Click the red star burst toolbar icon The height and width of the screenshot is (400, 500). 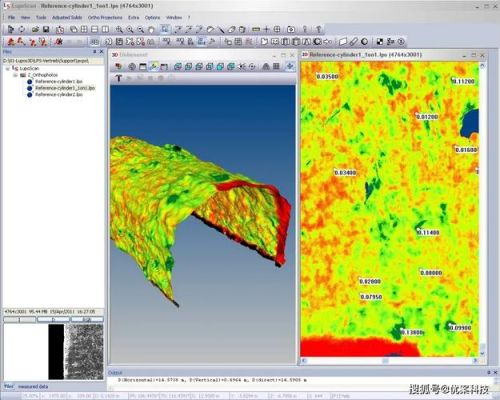click(59, 42)
